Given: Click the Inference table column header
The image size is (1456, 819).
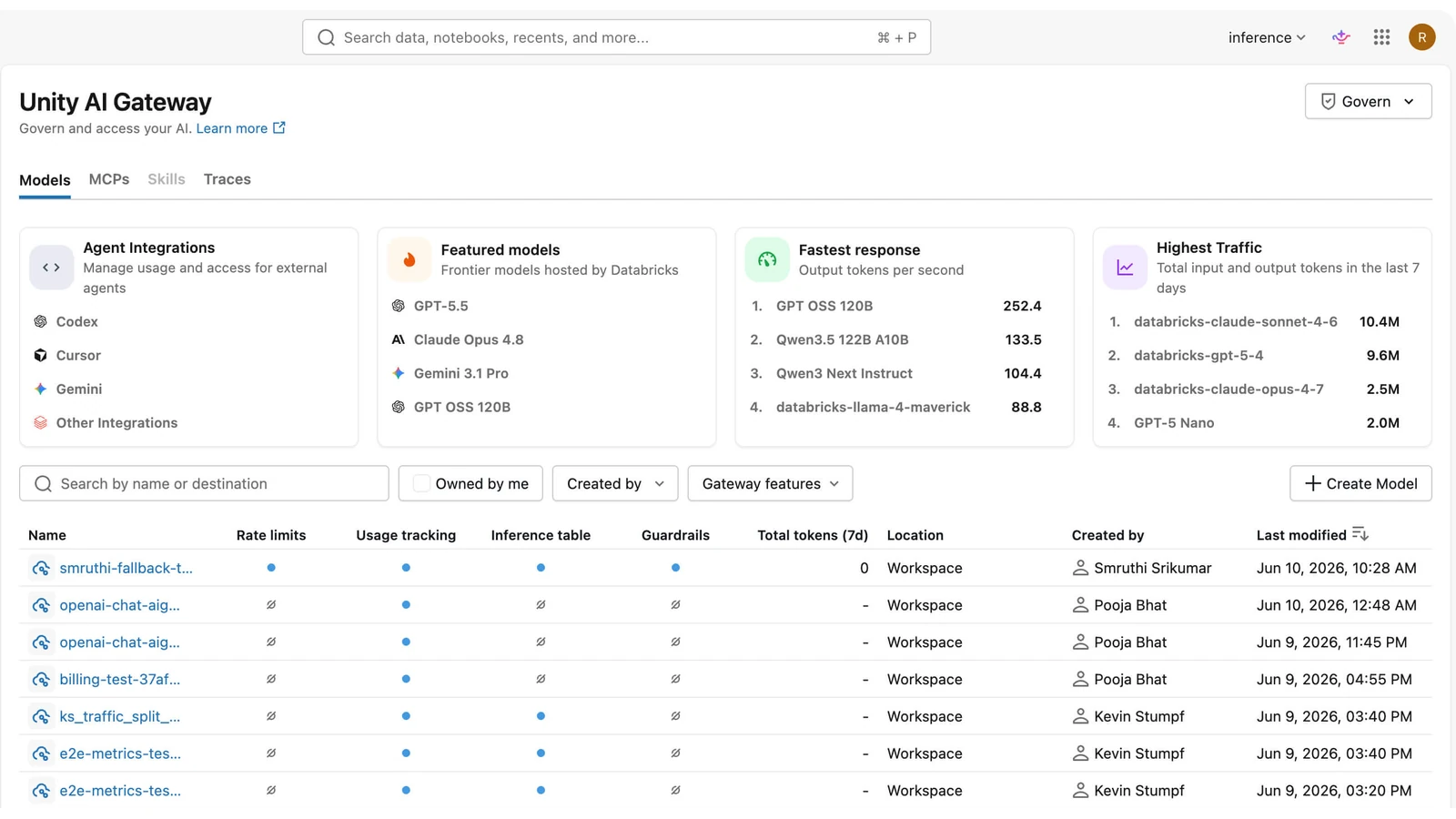Looking at the screenshot, I should (x=541, y=536).
